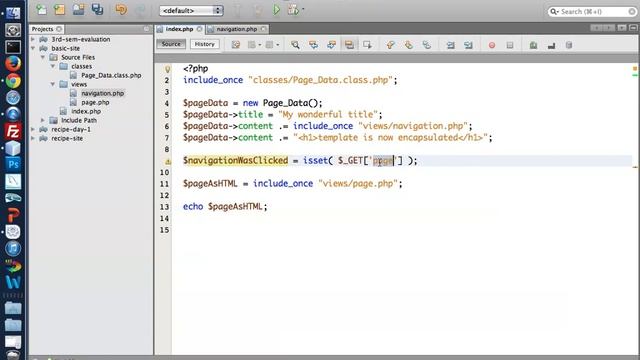Click the Find Next Occurrence icon
This screenshot has width=640, height=360.
coord(331,45)
